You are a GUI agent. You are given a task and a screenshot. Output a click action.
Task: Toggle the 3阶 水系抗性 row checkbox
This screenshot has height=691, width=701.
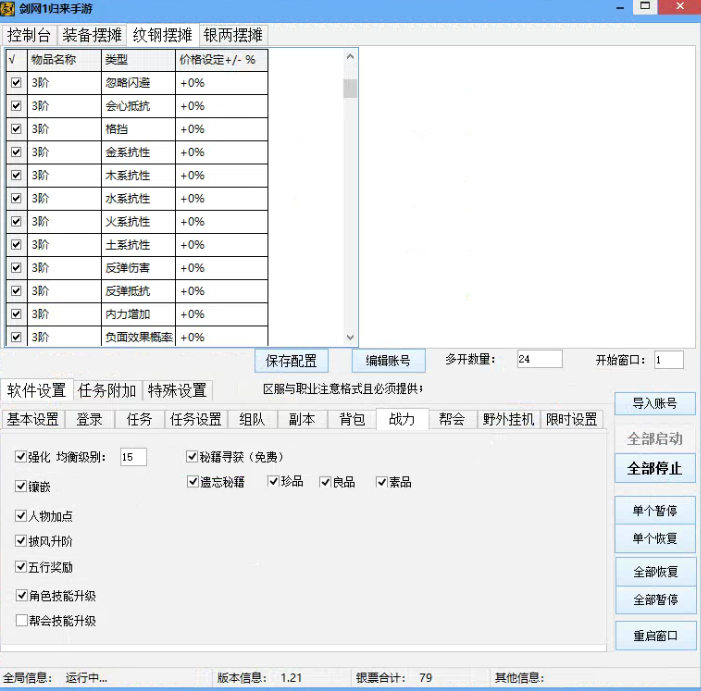(17, 198)
